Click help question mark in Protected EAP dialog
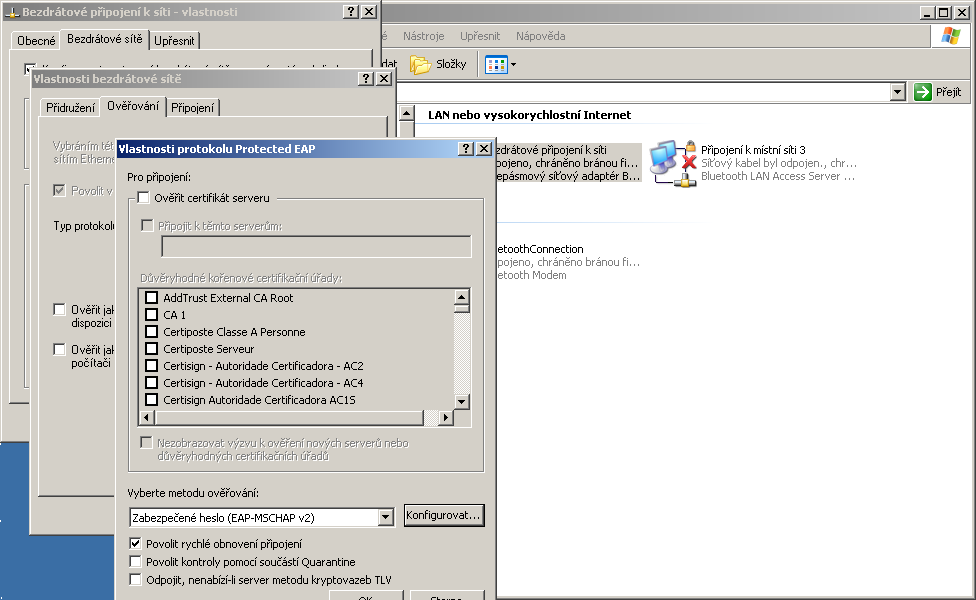Image resolution: width=976 pixels, height=600 pixels. click(x=466, y=149)
